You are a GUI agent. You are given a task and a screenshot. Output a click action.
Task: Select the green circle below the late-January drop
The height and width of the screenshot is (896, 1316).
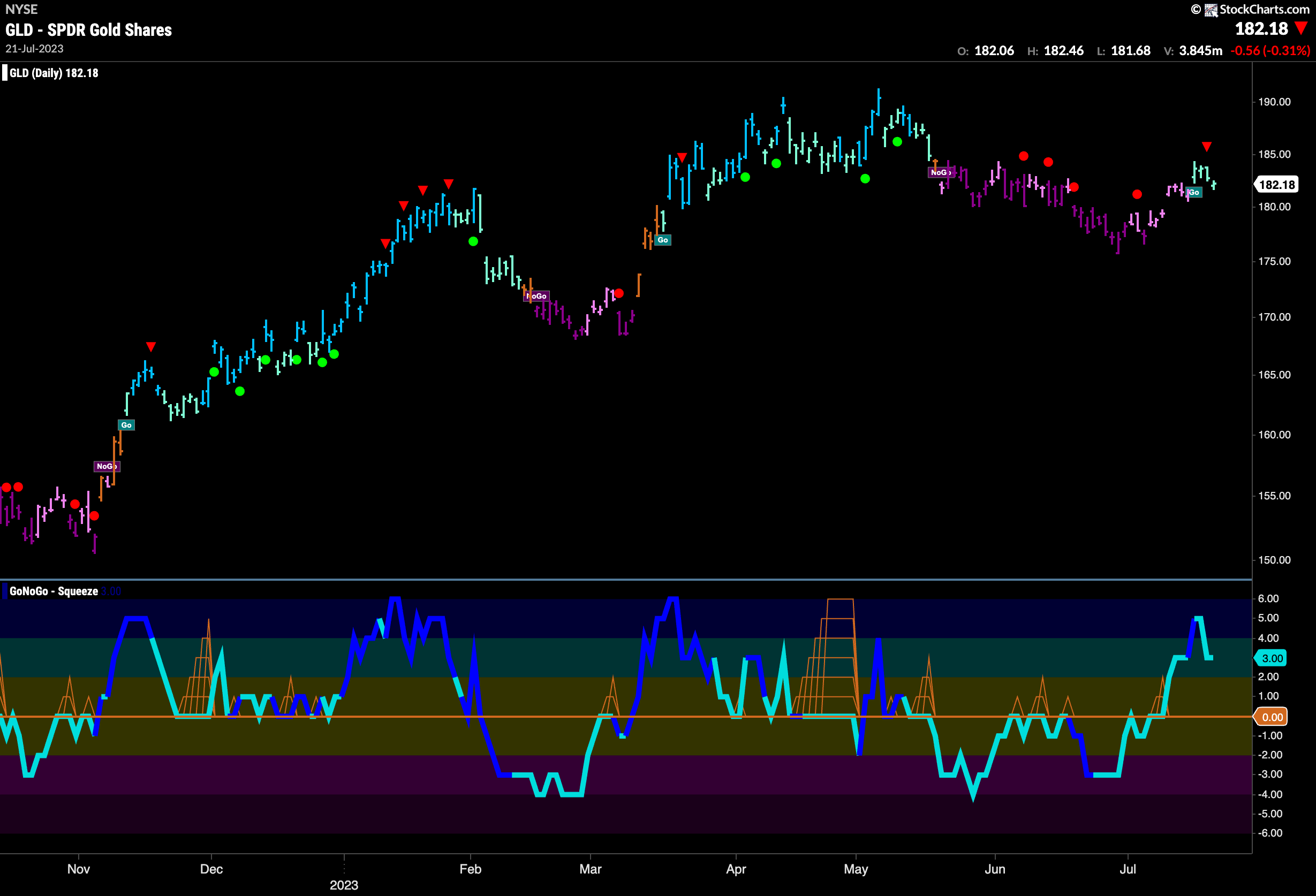[x=473, y=242]
